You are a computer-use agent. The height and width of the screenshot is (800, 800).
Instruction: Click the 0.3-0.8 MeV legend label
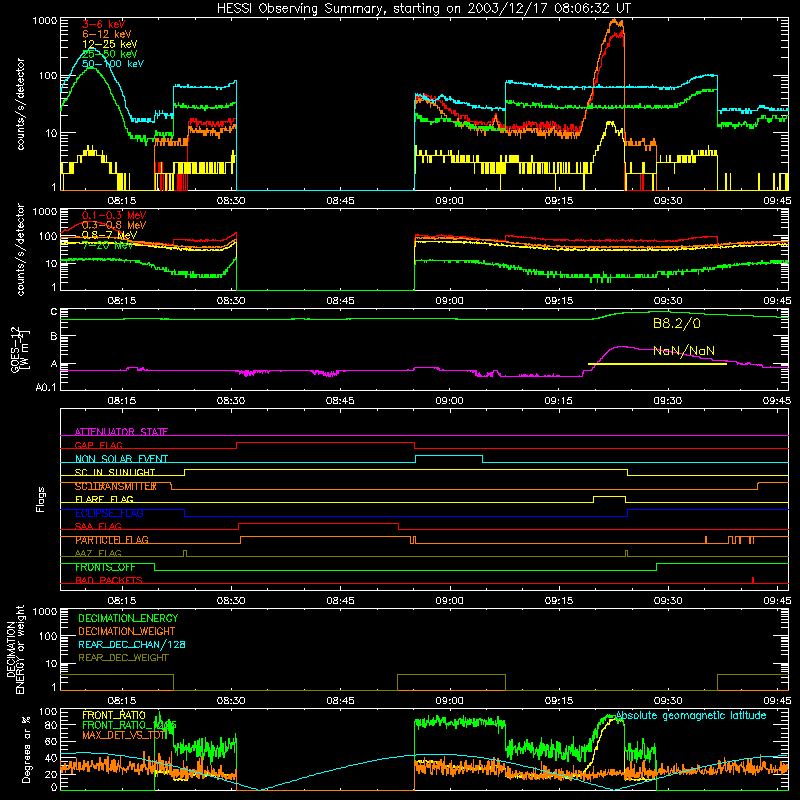[114, 225]
